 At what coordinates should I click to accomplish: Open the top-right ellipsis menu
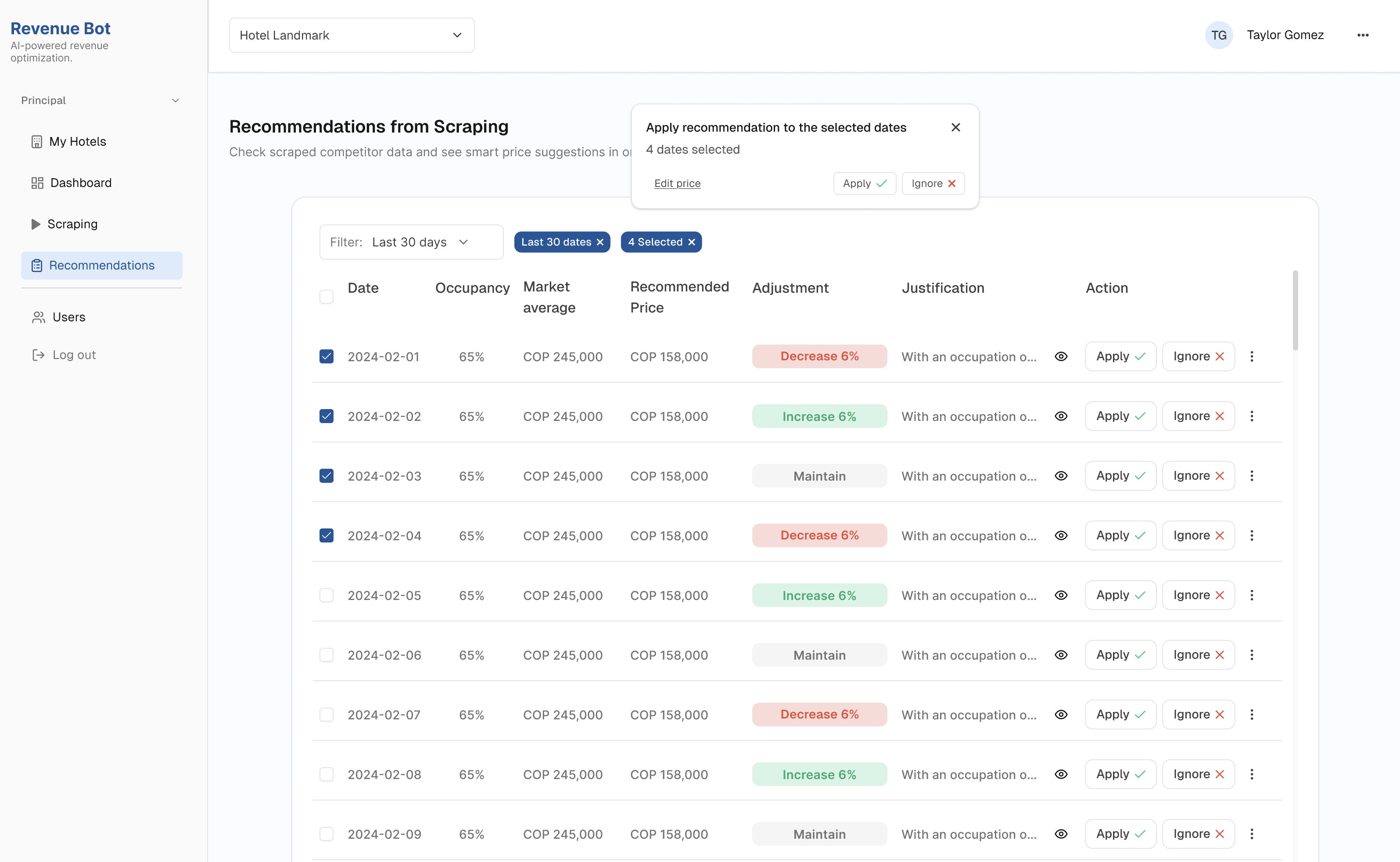(x=1362, y=36)
